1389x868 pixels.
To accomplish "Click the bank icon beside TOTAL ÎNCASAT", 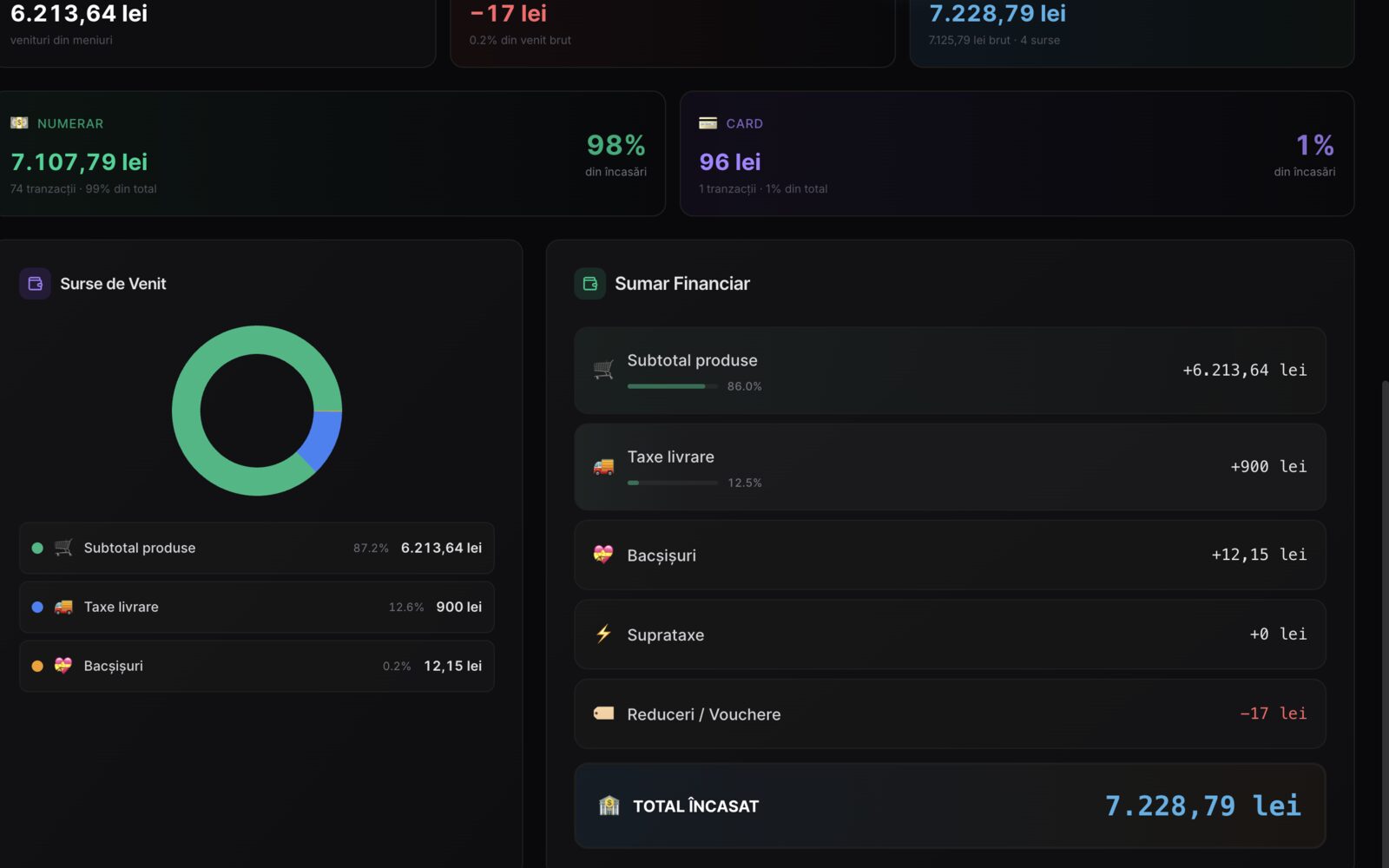I will click(x=609, y=806).
